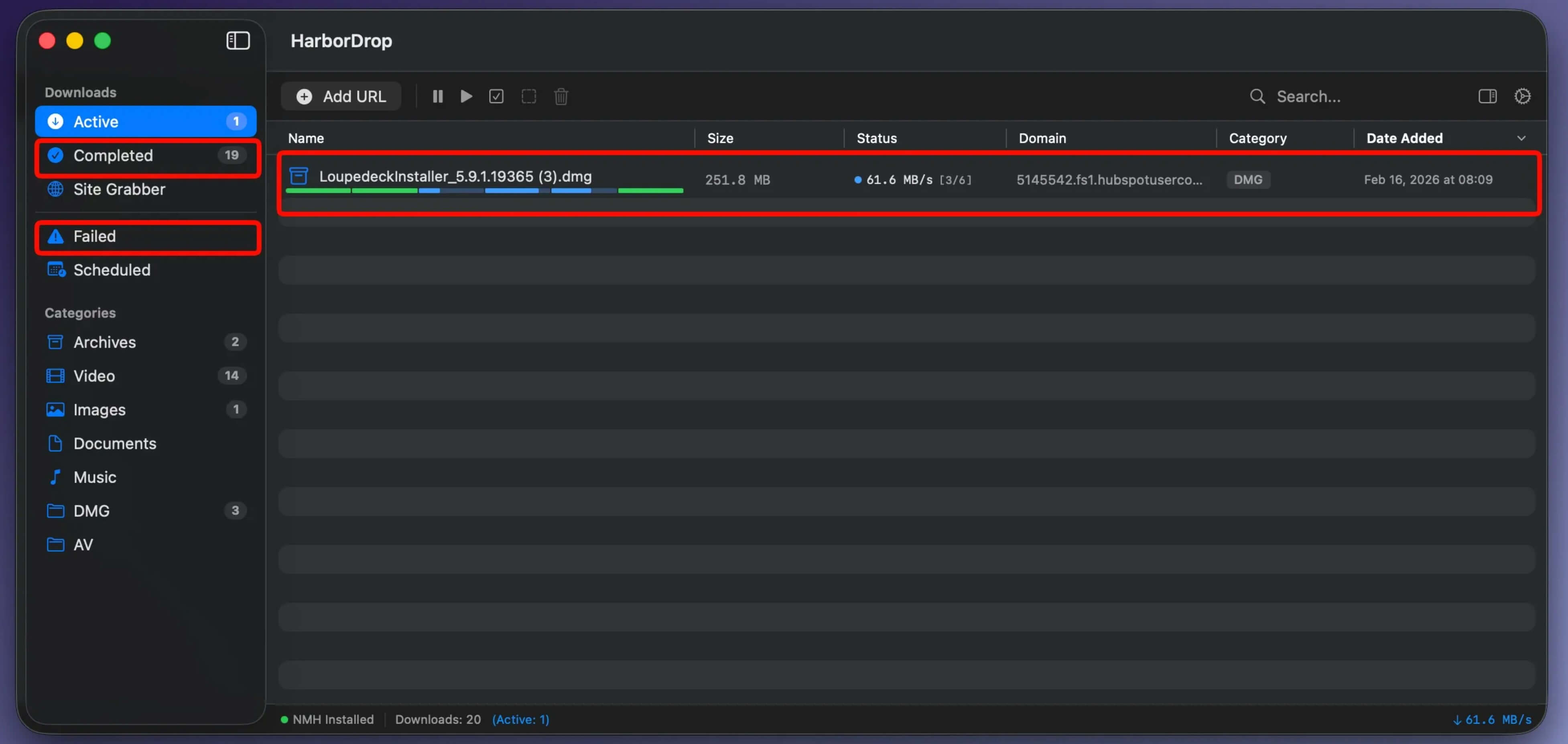Pause downloads with the pause icon
This screenshot has width=1568, height=744.
point(437,96)
